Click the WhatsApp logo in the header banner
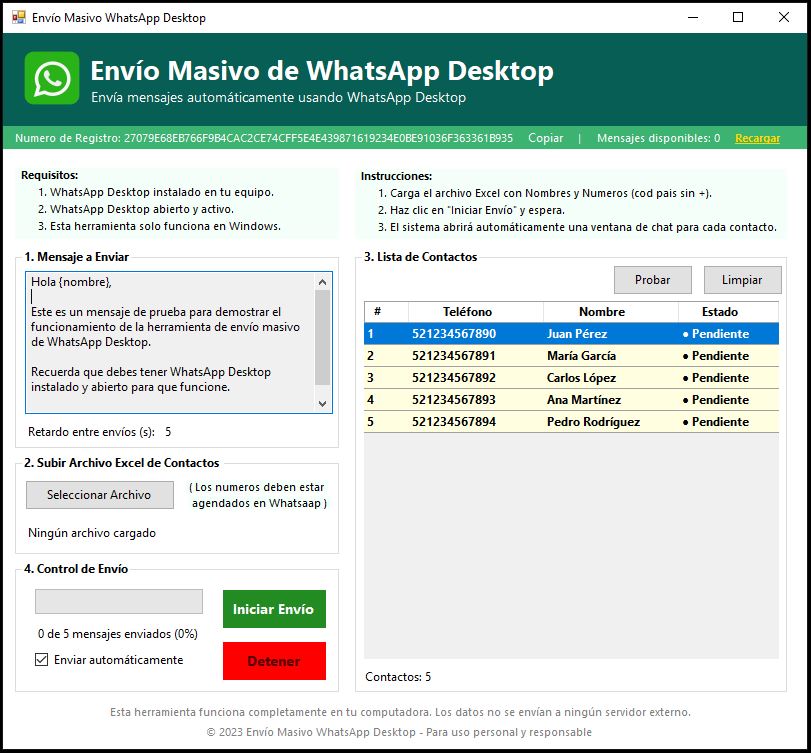The width and height of the screenshot is (811, 753). pos(49,77)
